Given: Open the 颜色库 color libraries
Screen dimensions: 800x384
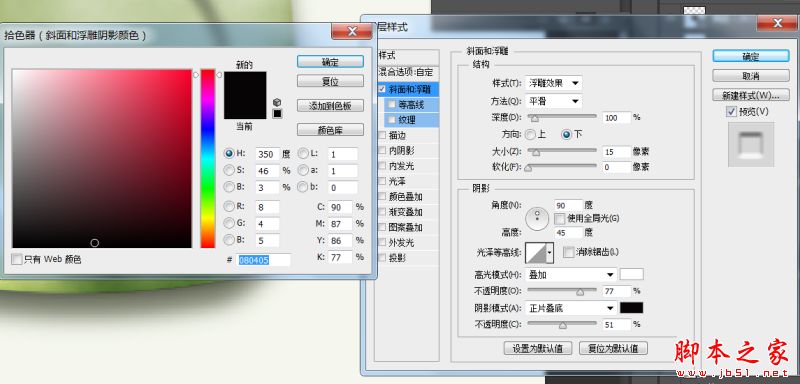Looking at the screenshot, I should point(330,130).
